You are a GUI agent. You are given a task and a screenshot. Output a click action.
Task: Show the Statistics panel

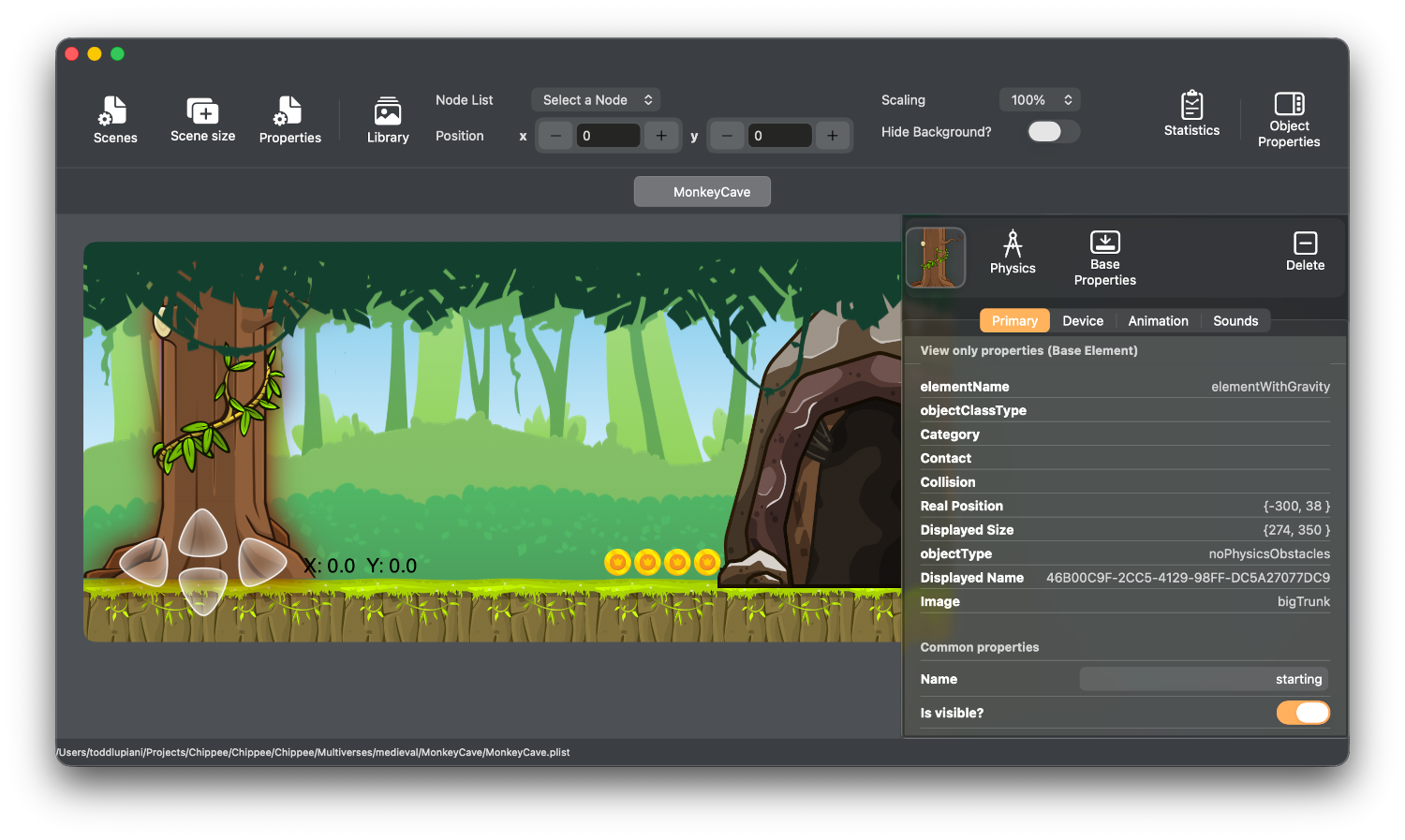pyautogui.click(x=1191, y=114)
